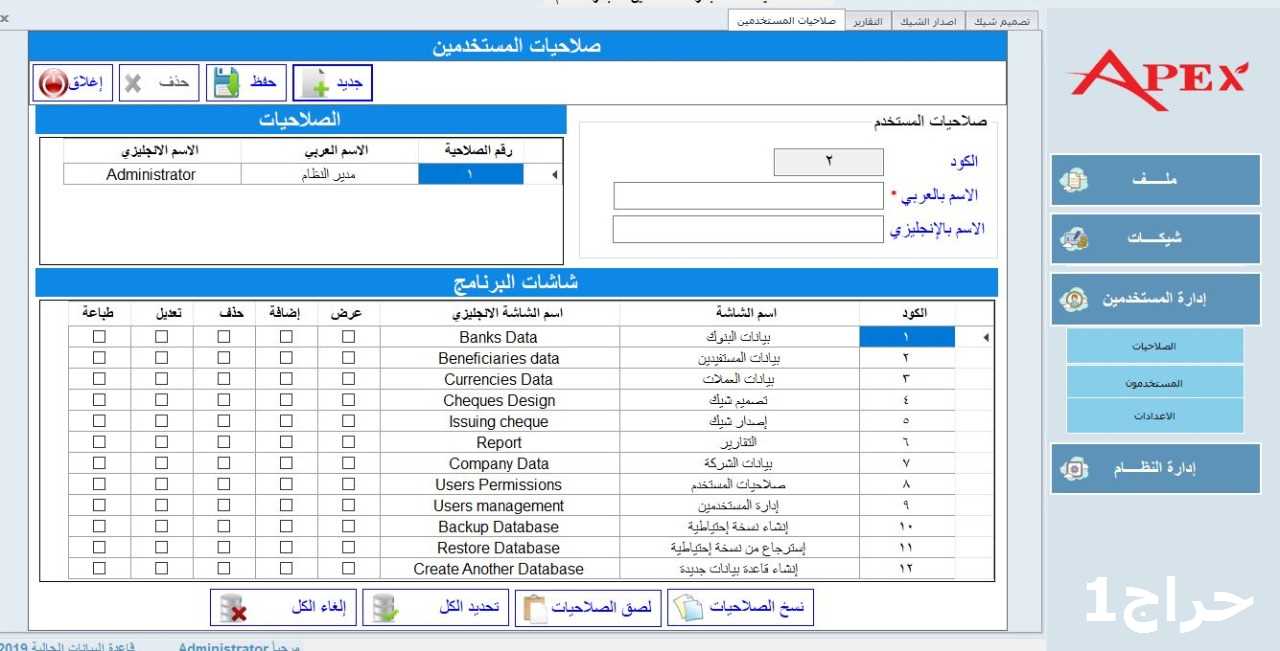This screenshot has height=651, width=1280.
Task: Click Administrator in the status bar
Action: 224,646
